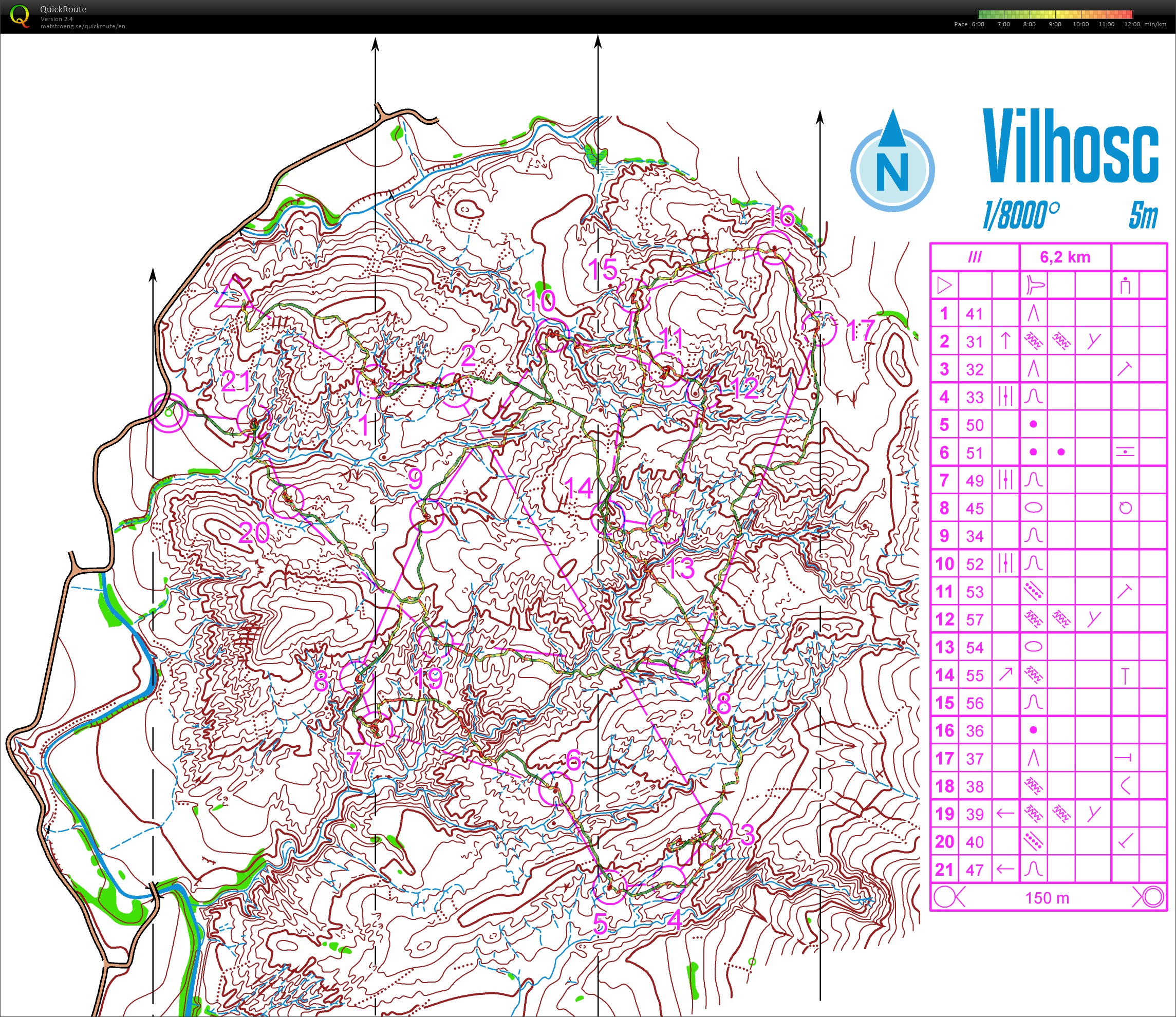Click the '1/8000°' scale text
Viewport: 1176px width, 1017px height.
coord(1021,216)
